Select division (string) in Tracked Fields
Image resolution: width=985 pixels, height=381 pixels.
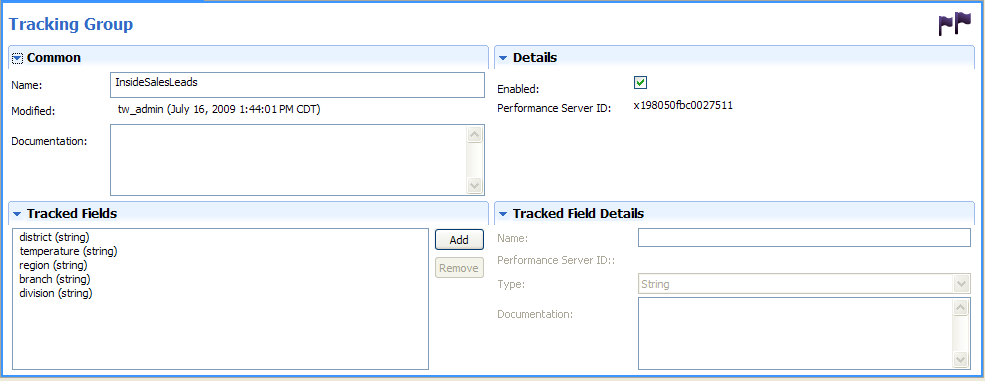pos(56,293)
